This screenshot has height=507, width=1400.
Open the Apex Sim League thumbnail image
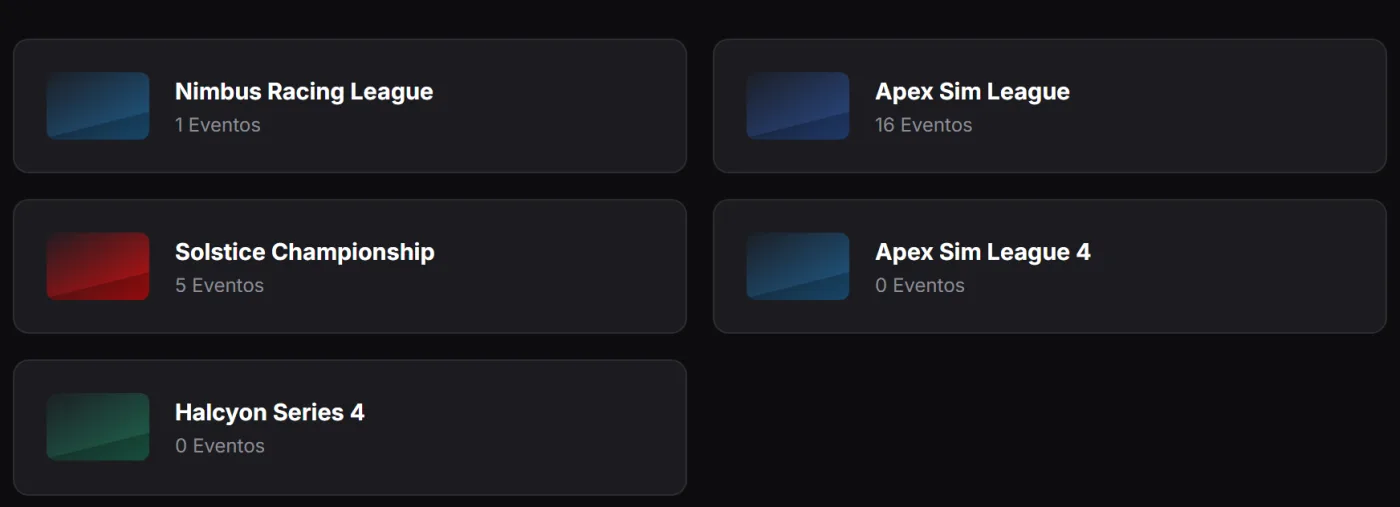click(798, 106)
